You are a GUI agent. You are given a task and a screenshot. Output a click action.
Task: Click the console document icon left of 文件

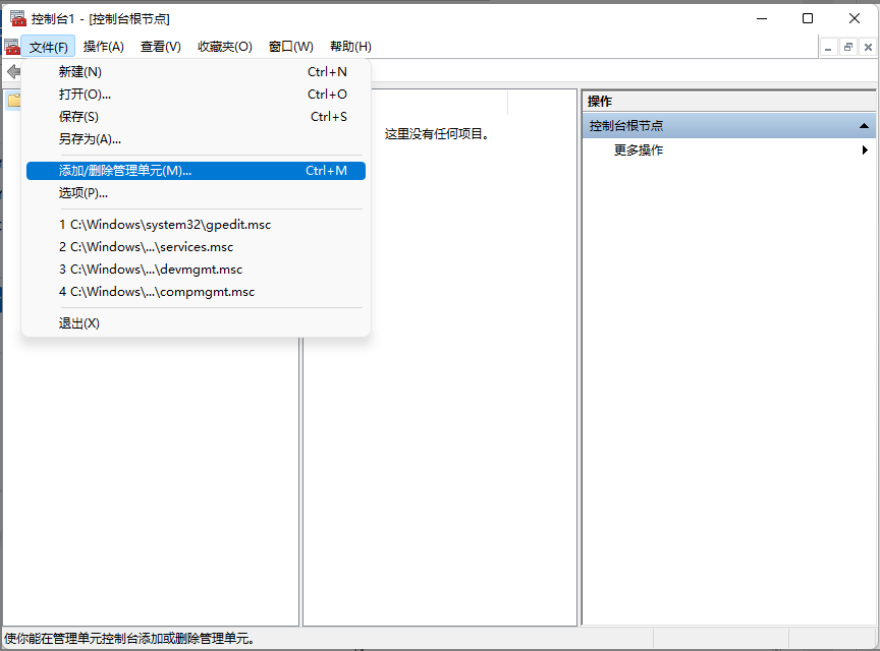[x=12, y=47]
